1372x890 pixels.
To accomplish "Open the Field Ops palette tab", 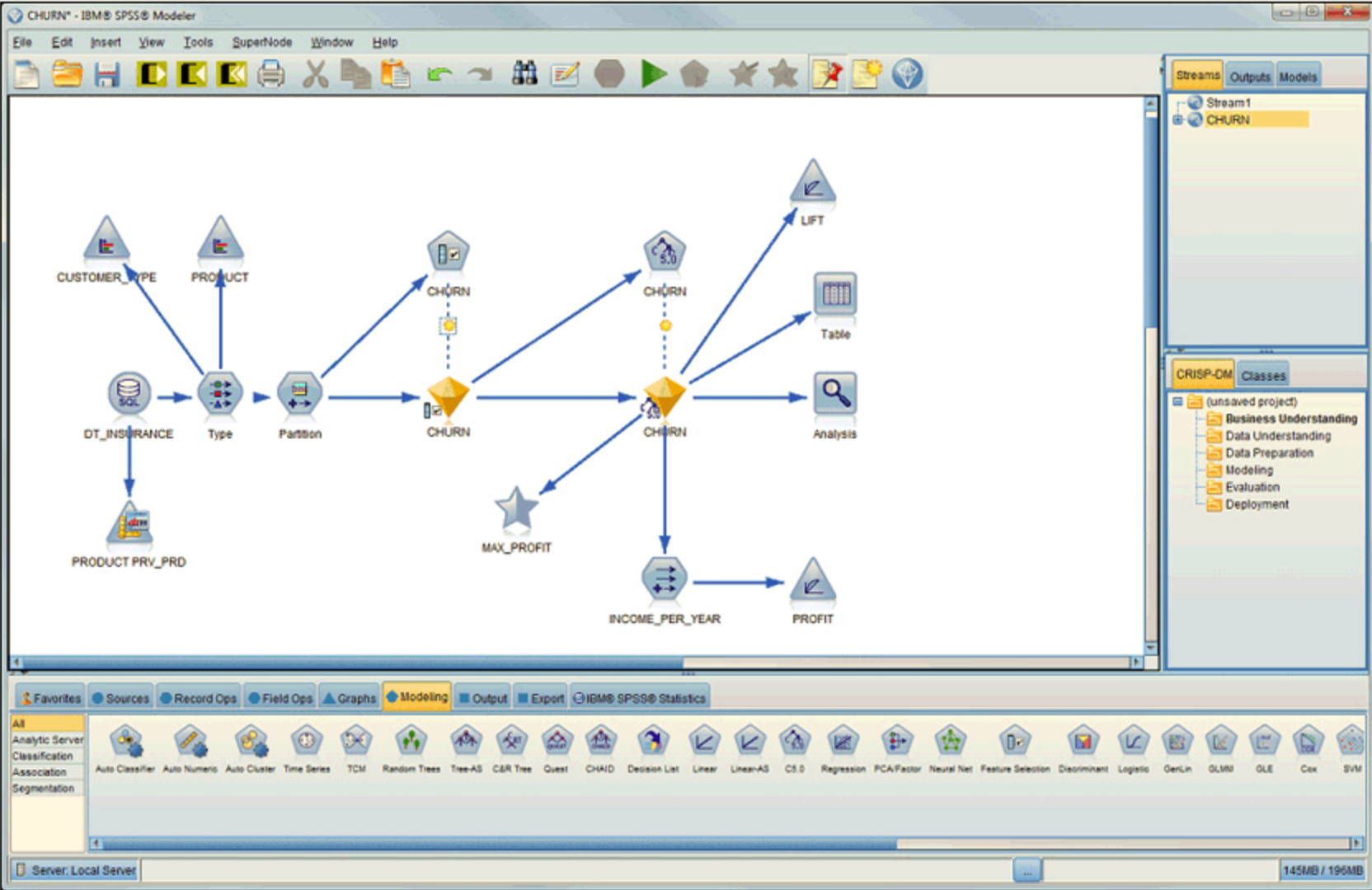I will (x=280, y=698).
